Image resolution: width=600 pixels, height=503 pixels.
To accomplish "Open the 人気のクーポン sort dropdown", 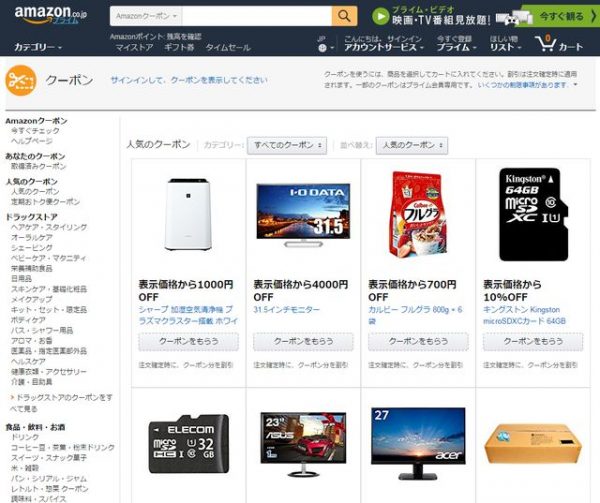I will (412, 145).
